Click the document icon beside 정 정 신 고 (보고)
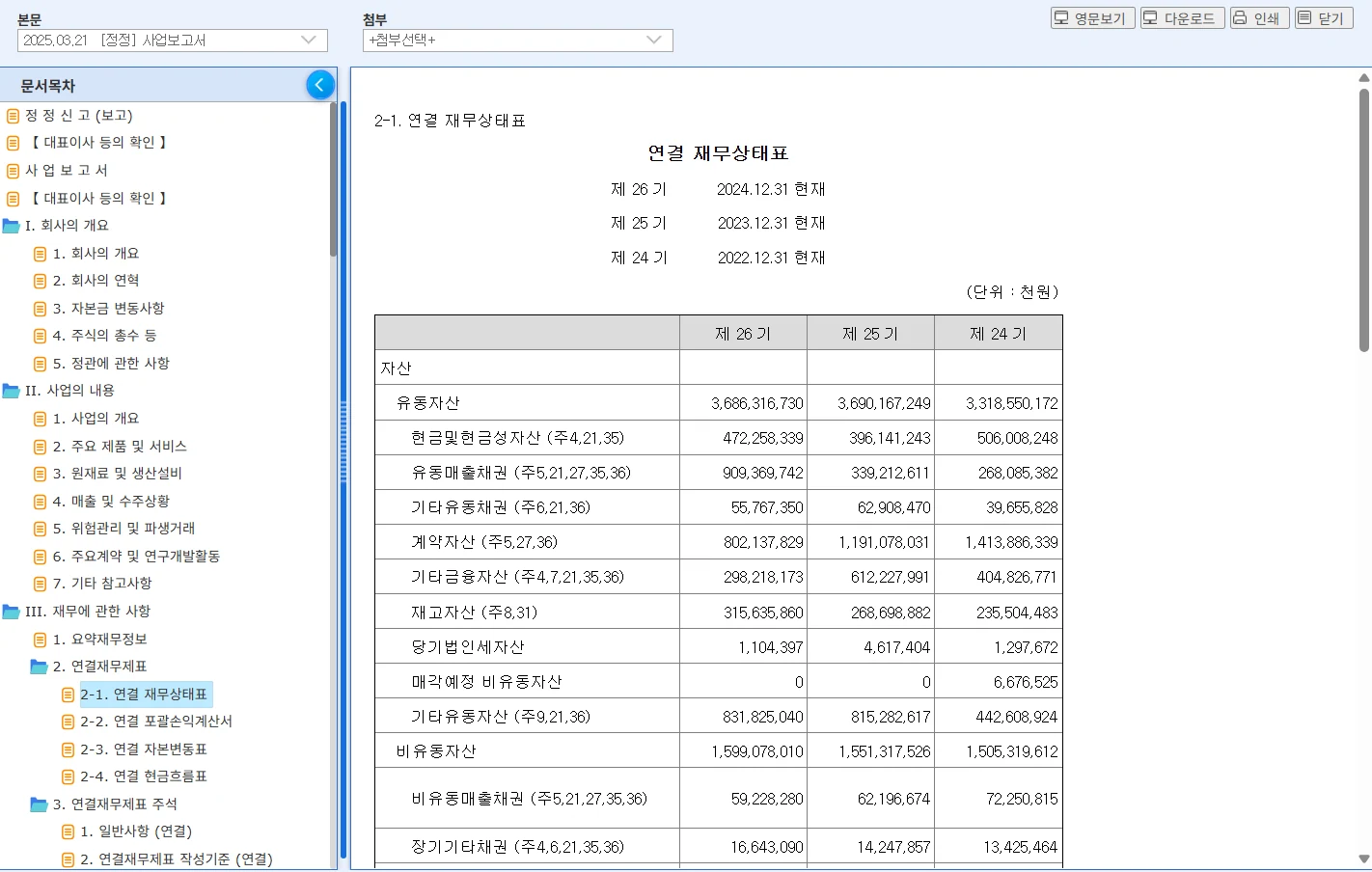 (x=13, y=116)
